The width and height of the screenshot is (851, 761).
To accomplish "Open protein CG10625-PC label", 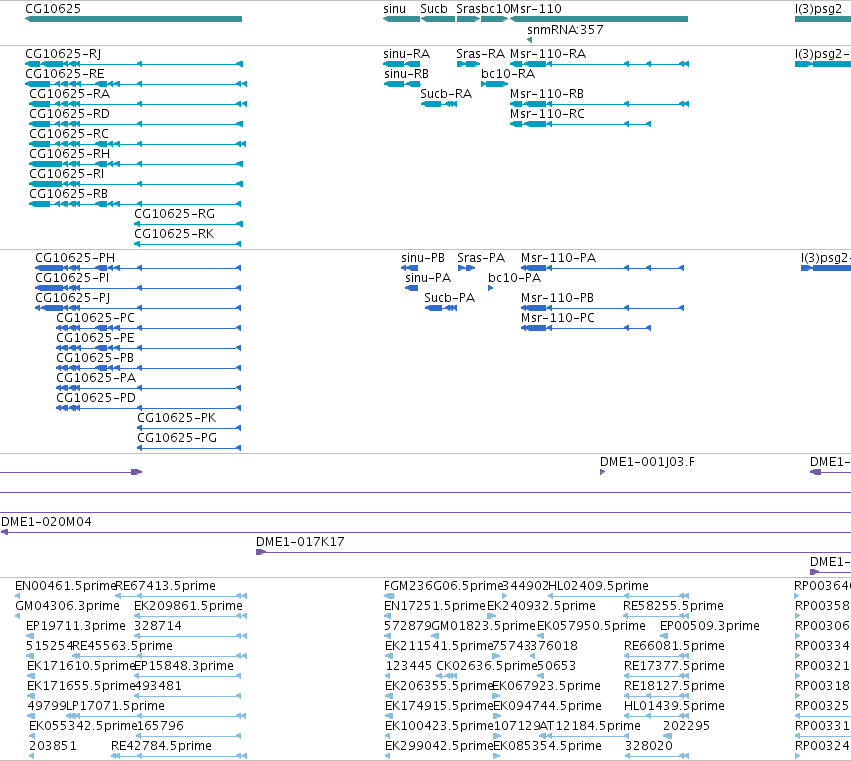I will (96, 318).
